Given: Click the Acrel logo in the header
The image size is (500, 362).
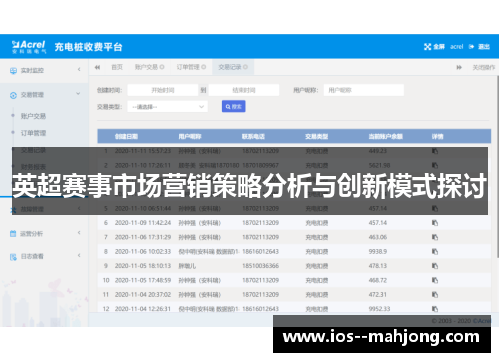Looking at the screenshot, I should (29, 47).
